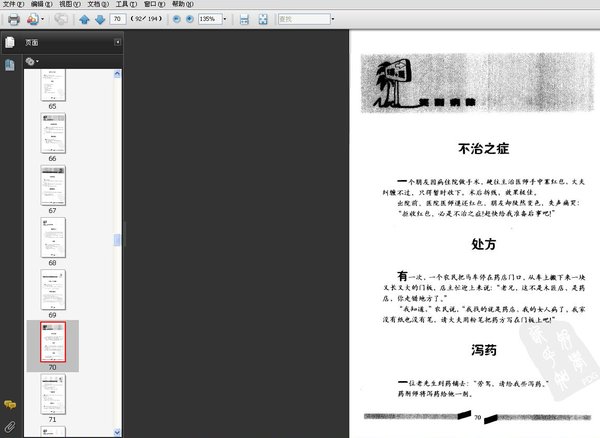This screenshot has width=600, height=438.
Task: Select the page 66 thumbnail
Action: pos(53,133)
